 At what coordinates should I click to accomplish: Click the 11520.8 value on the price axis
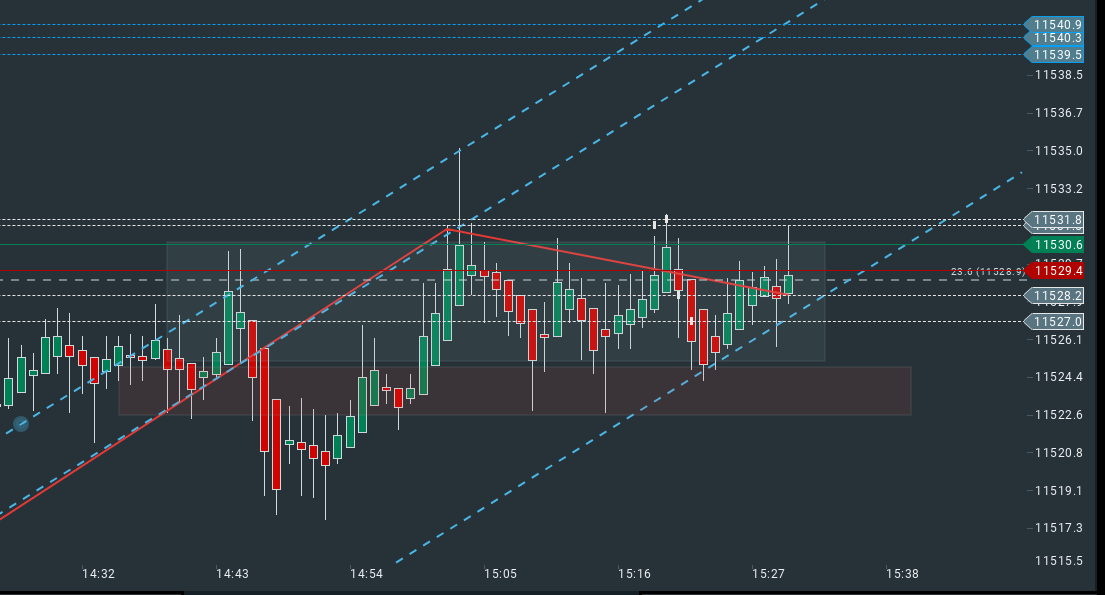1058,453
